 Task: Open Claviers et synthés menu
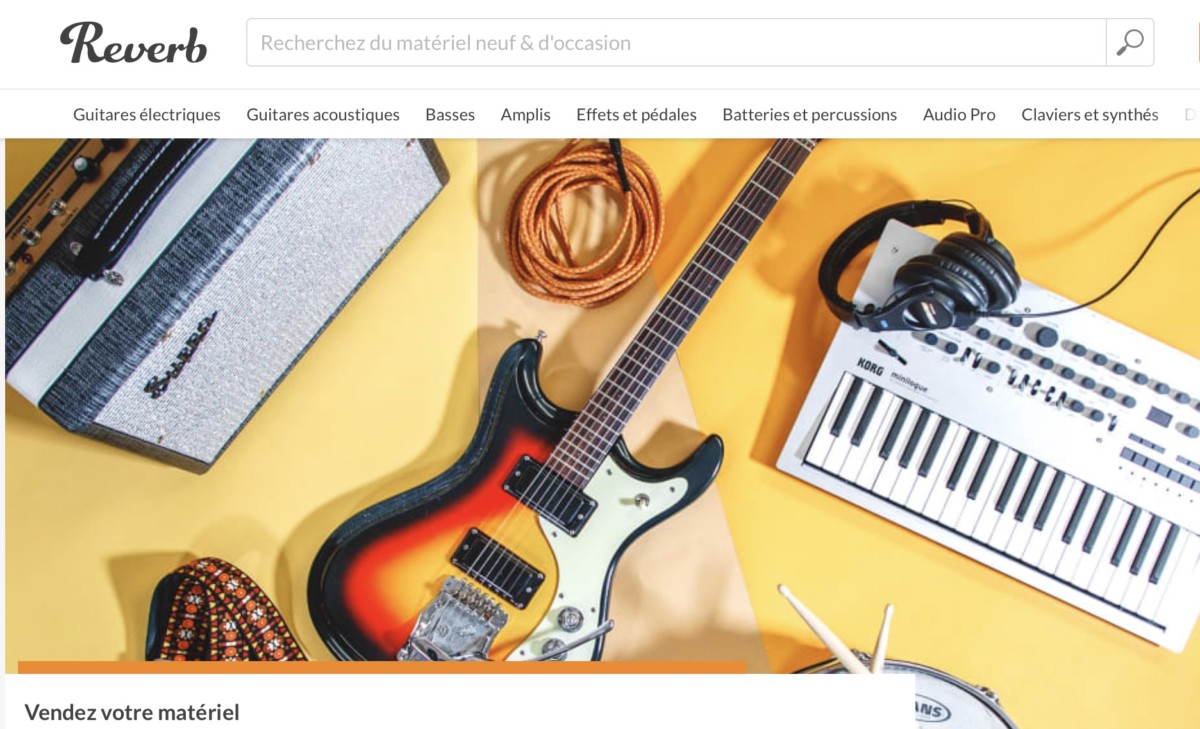pos(1090,114)
